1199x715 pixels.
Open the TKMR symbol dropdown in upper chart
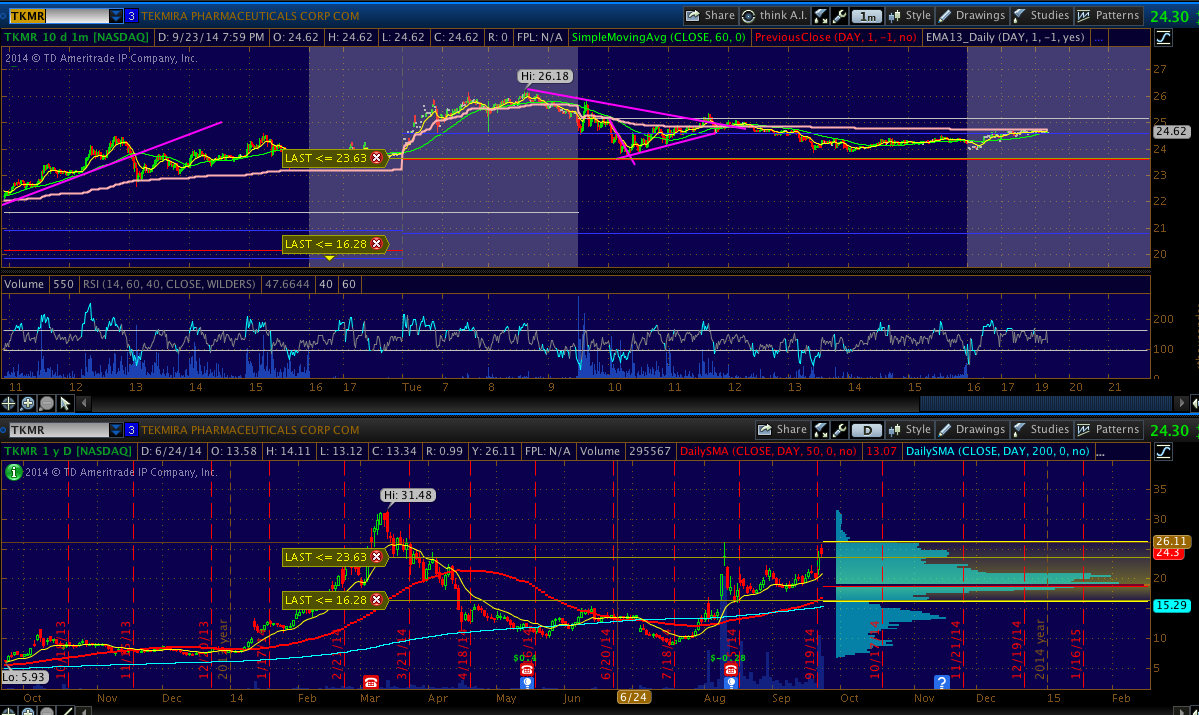[116, 16]
